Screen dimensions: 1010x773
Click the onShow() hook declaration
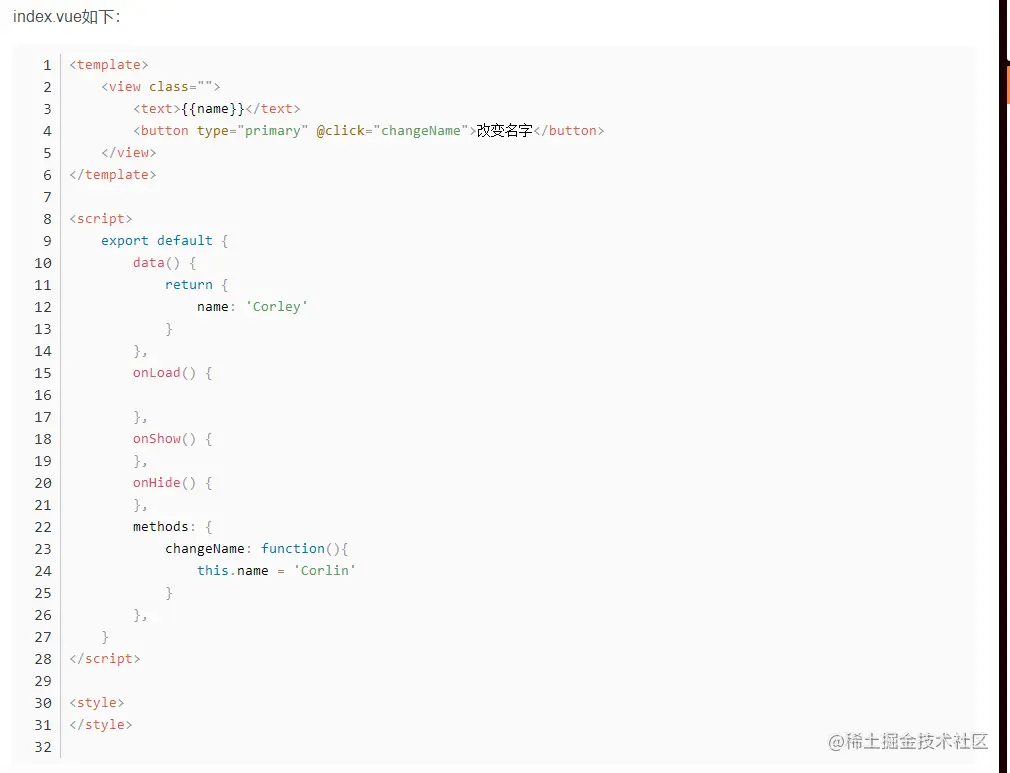(173, 439)
